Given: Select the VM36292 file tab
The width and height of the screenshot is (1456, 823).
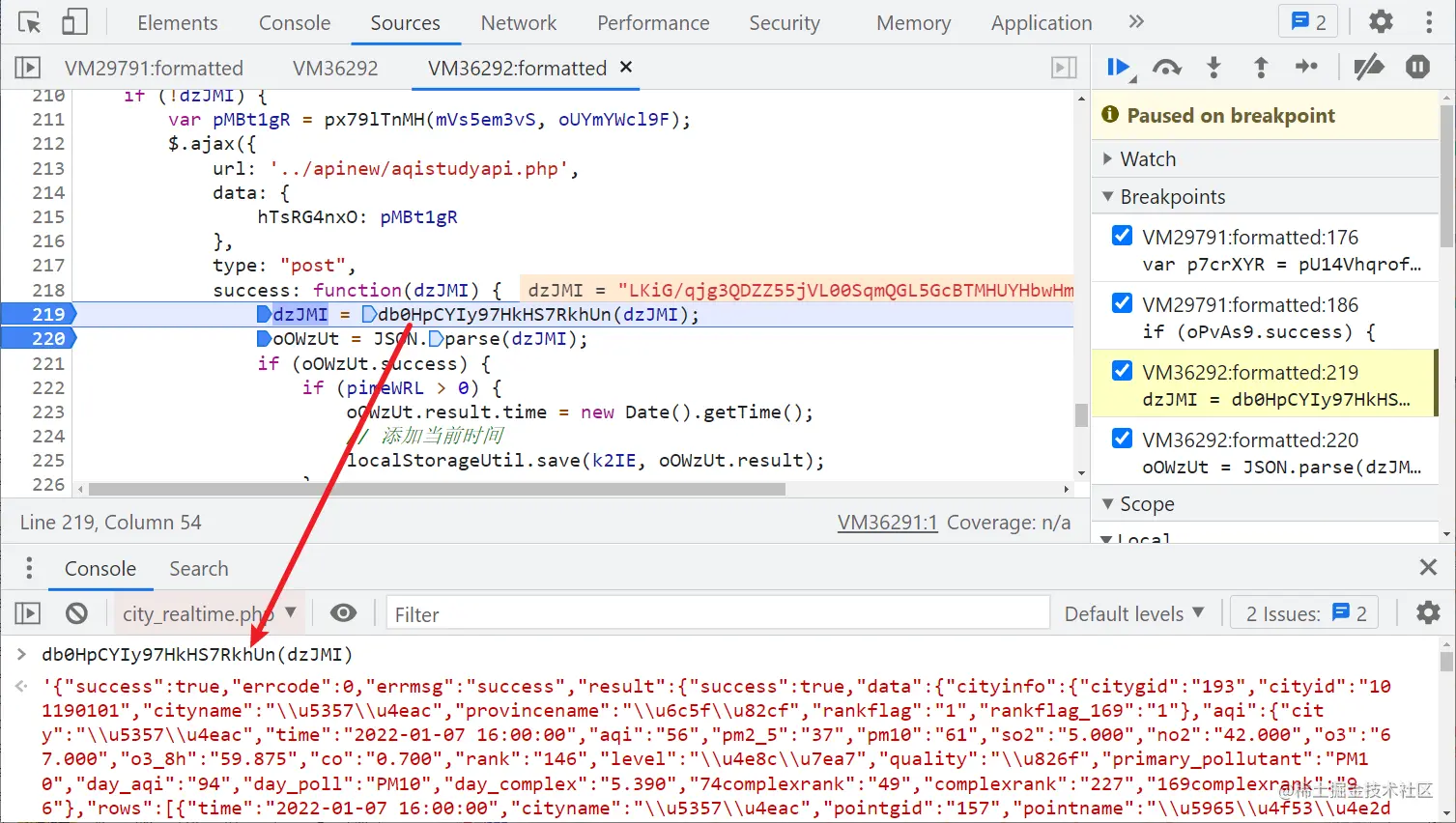Looking at the screenshot, I should pyautogui.click(x=335, y=68).
